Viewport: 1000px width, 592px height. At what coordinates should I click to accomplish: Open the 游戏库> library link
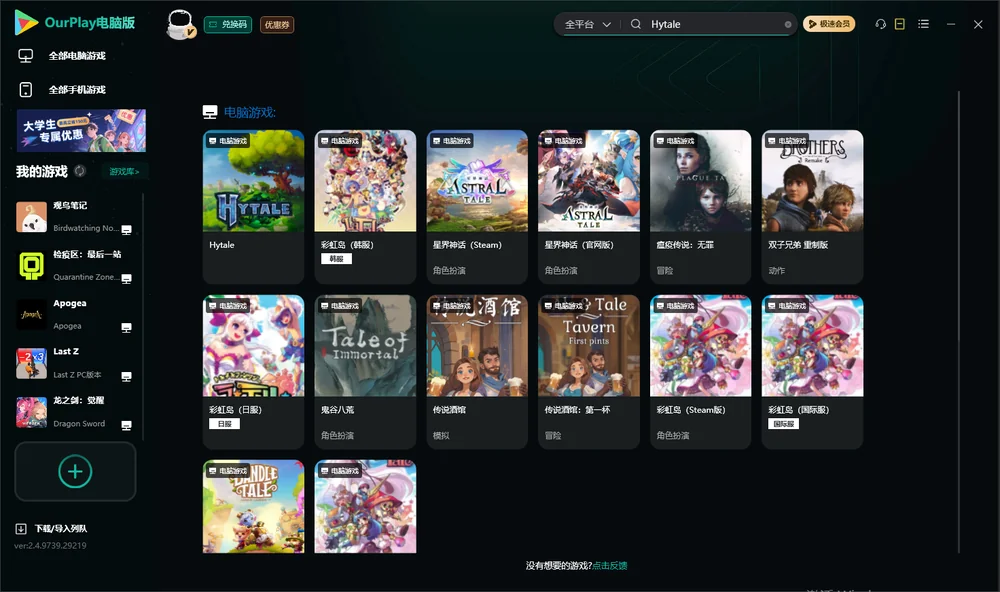click(124, 172)
